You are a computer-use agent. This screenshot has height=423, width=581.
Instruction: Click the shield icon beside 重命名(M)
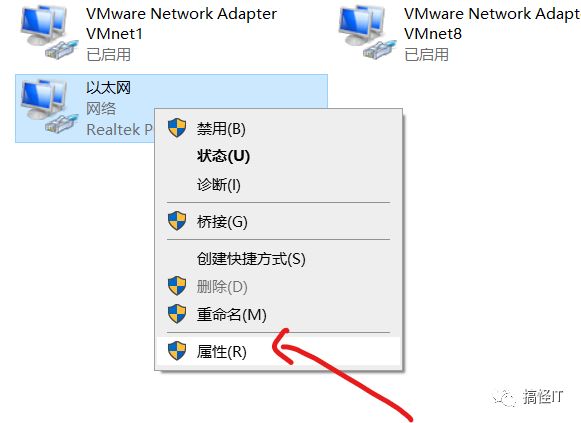click(177, 314)
